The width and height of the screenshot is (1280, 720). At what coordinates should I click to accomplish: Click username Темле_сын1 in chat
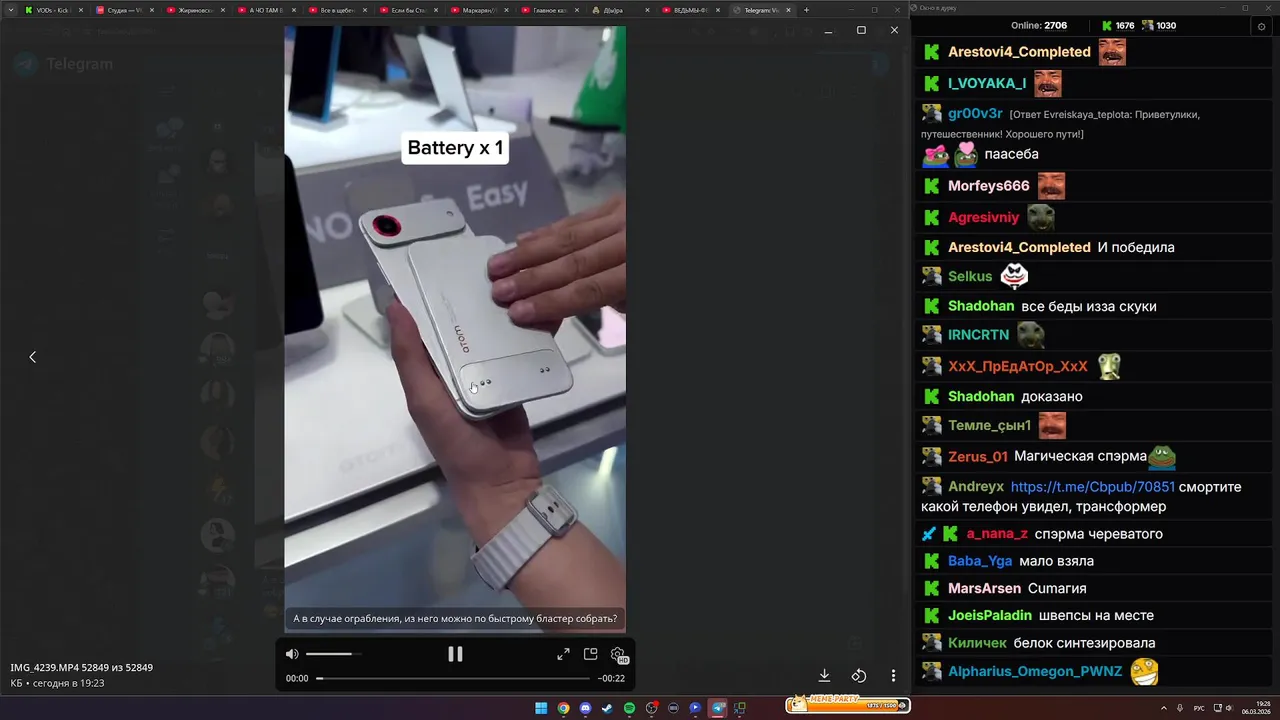(x=989, y=426)
